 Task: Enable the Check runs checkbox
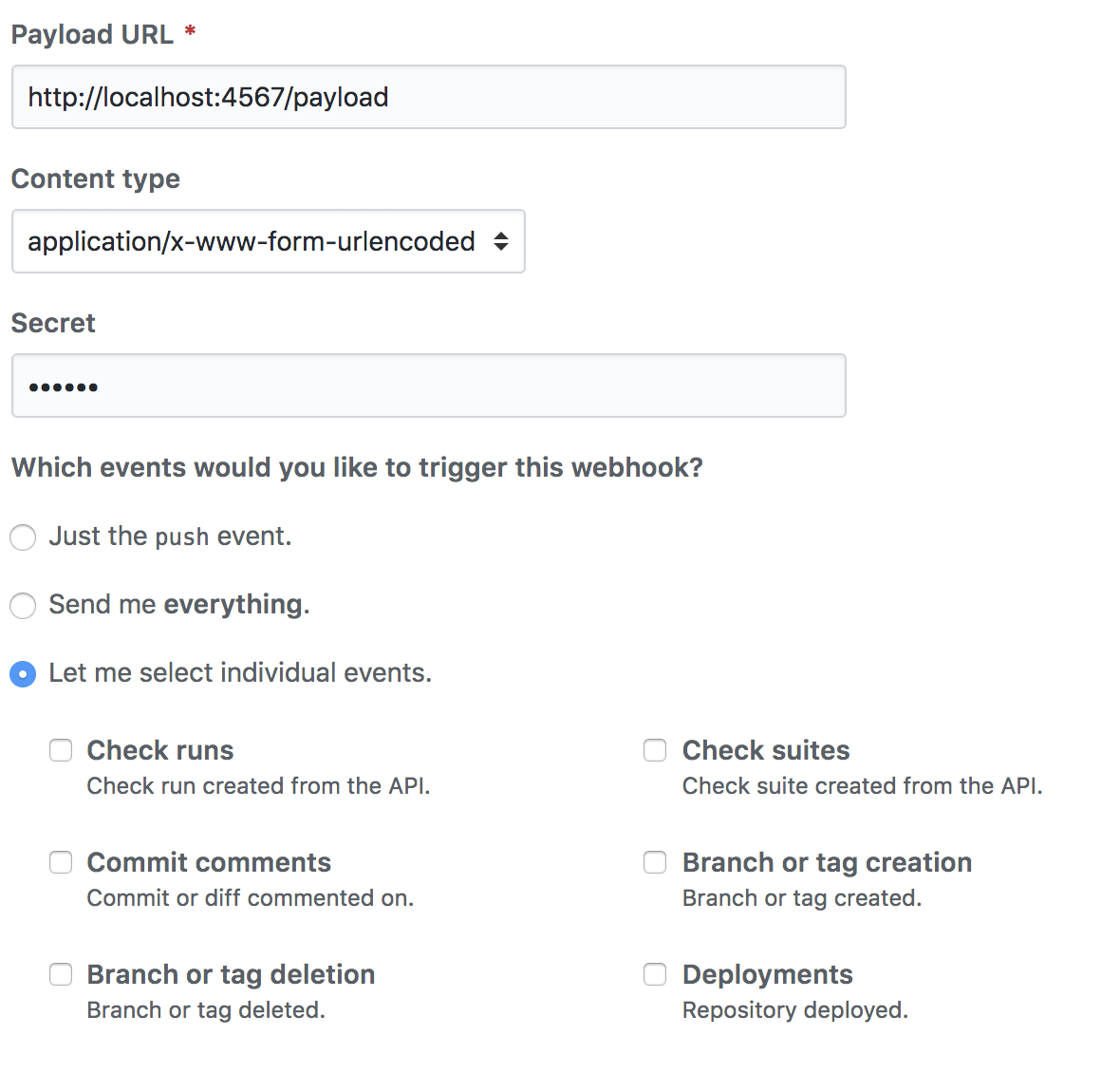61,751
